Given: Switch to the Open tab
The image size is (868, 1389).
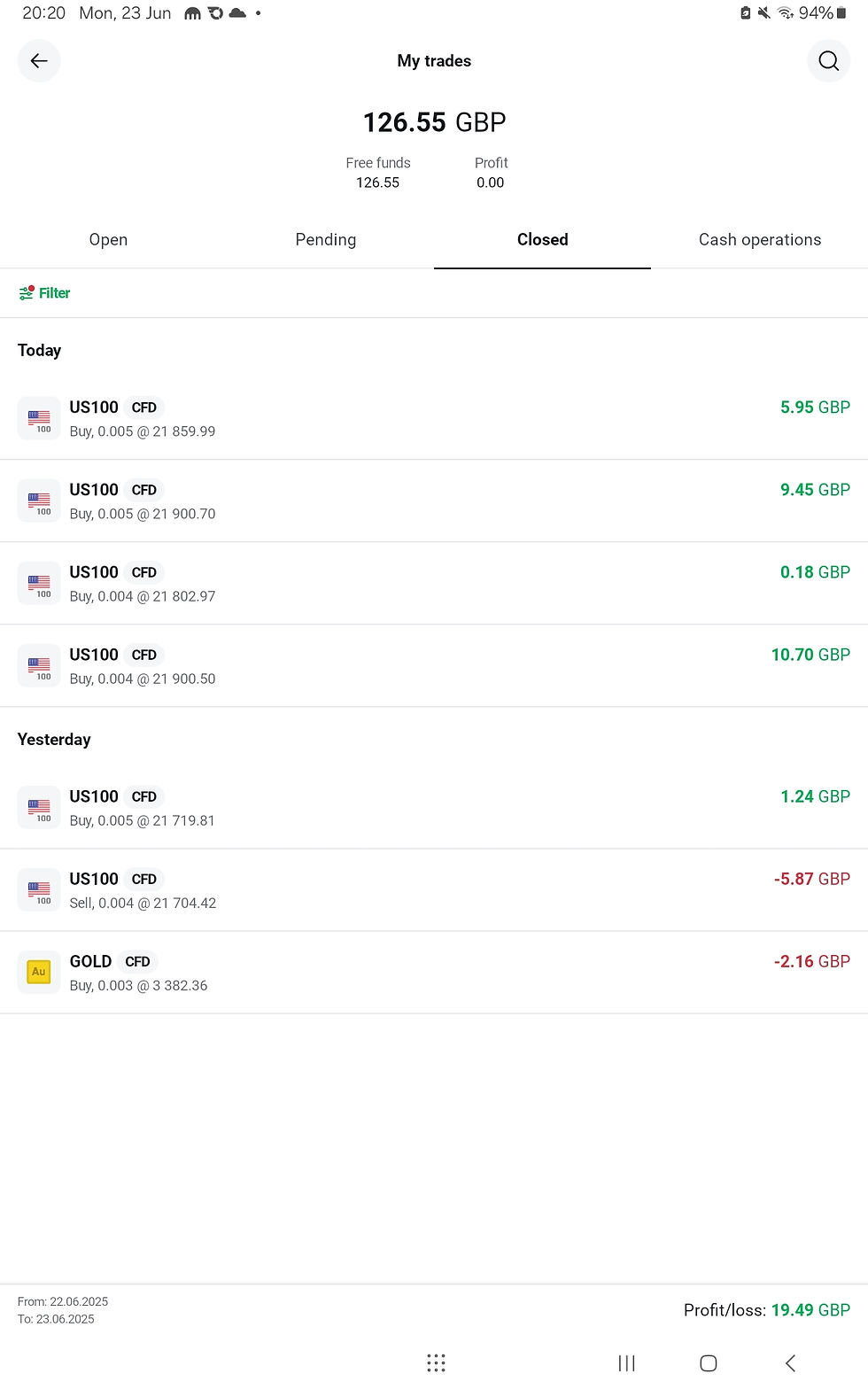Looking at the screenshot, I should click(108, 240).
